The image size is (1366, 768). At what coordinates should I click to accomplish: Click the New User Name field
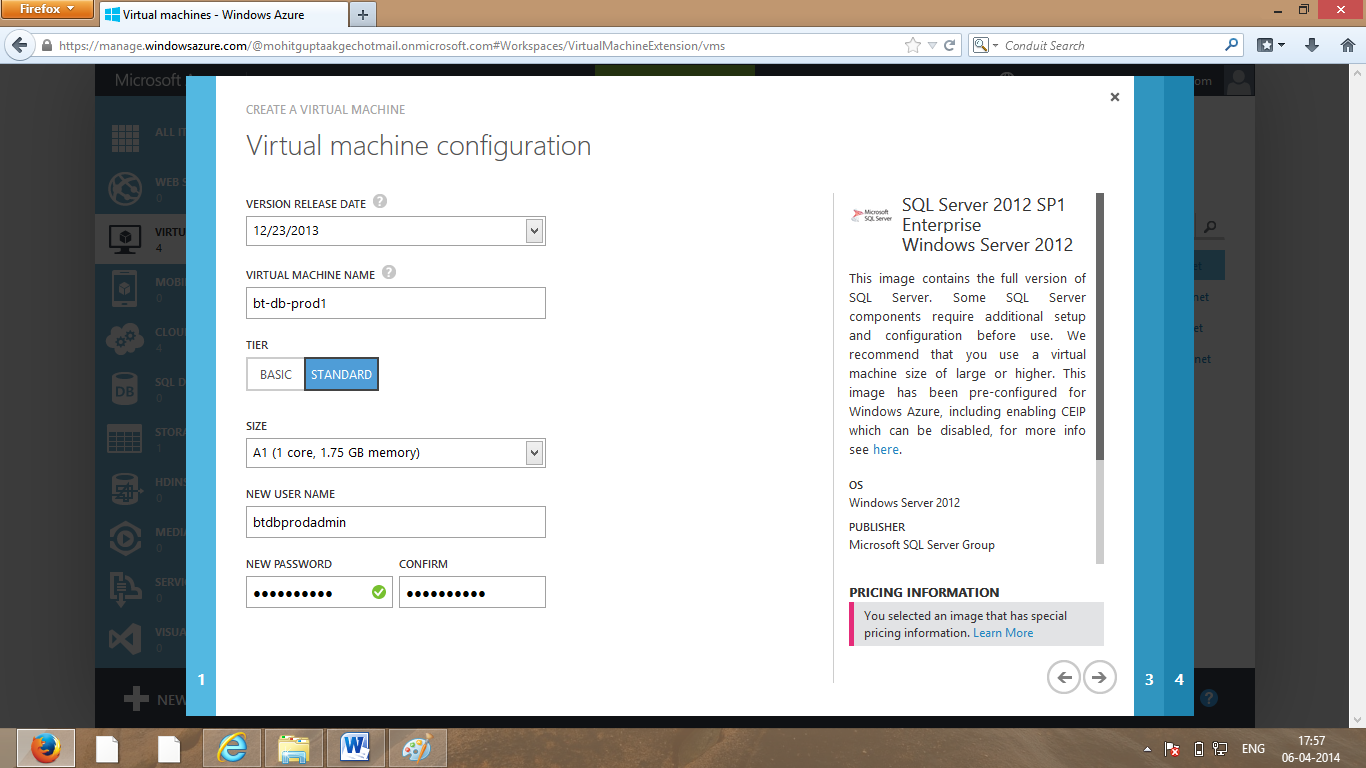(396, 522)
